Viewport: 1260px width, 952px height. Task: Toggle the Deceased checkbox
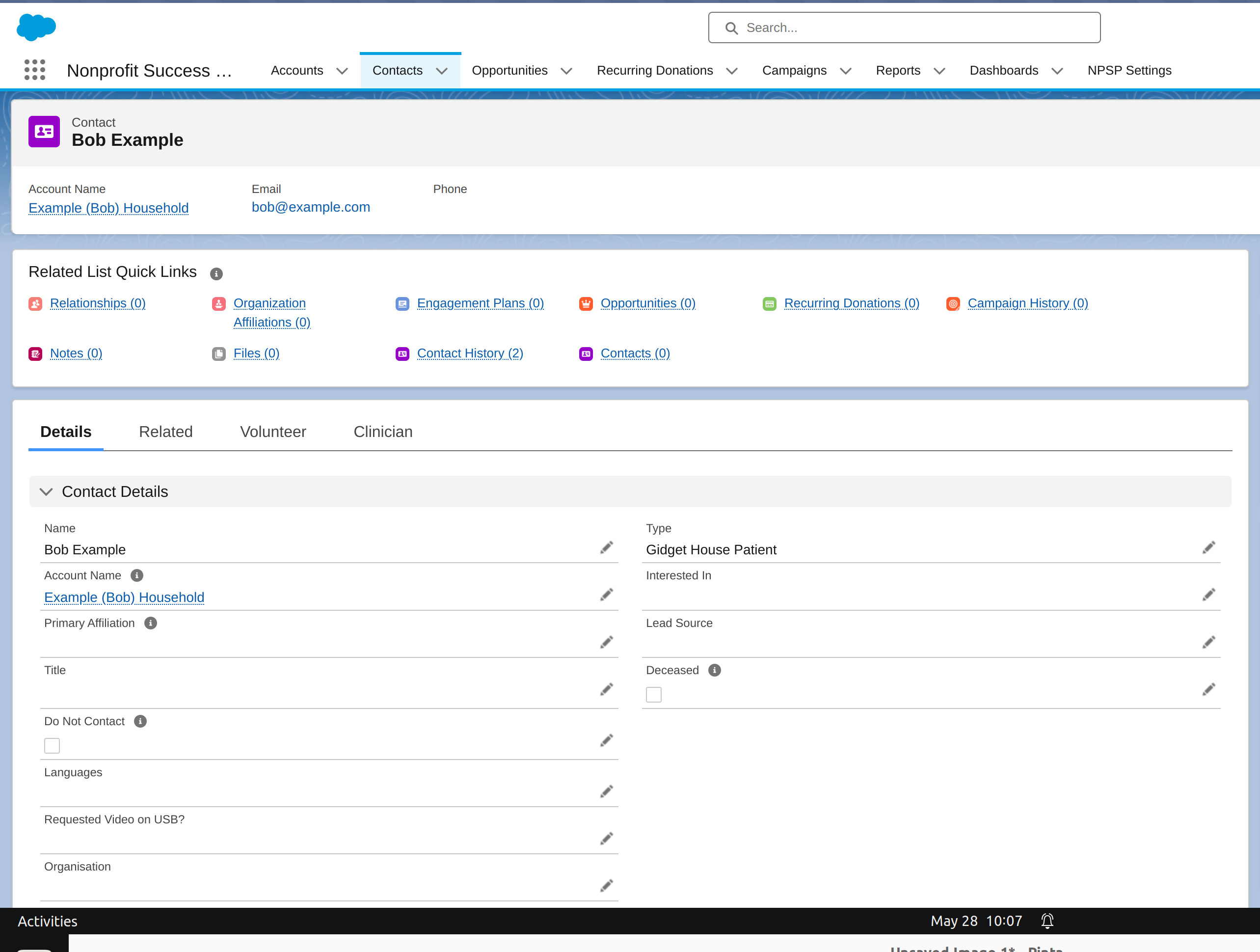pos(653,695)
